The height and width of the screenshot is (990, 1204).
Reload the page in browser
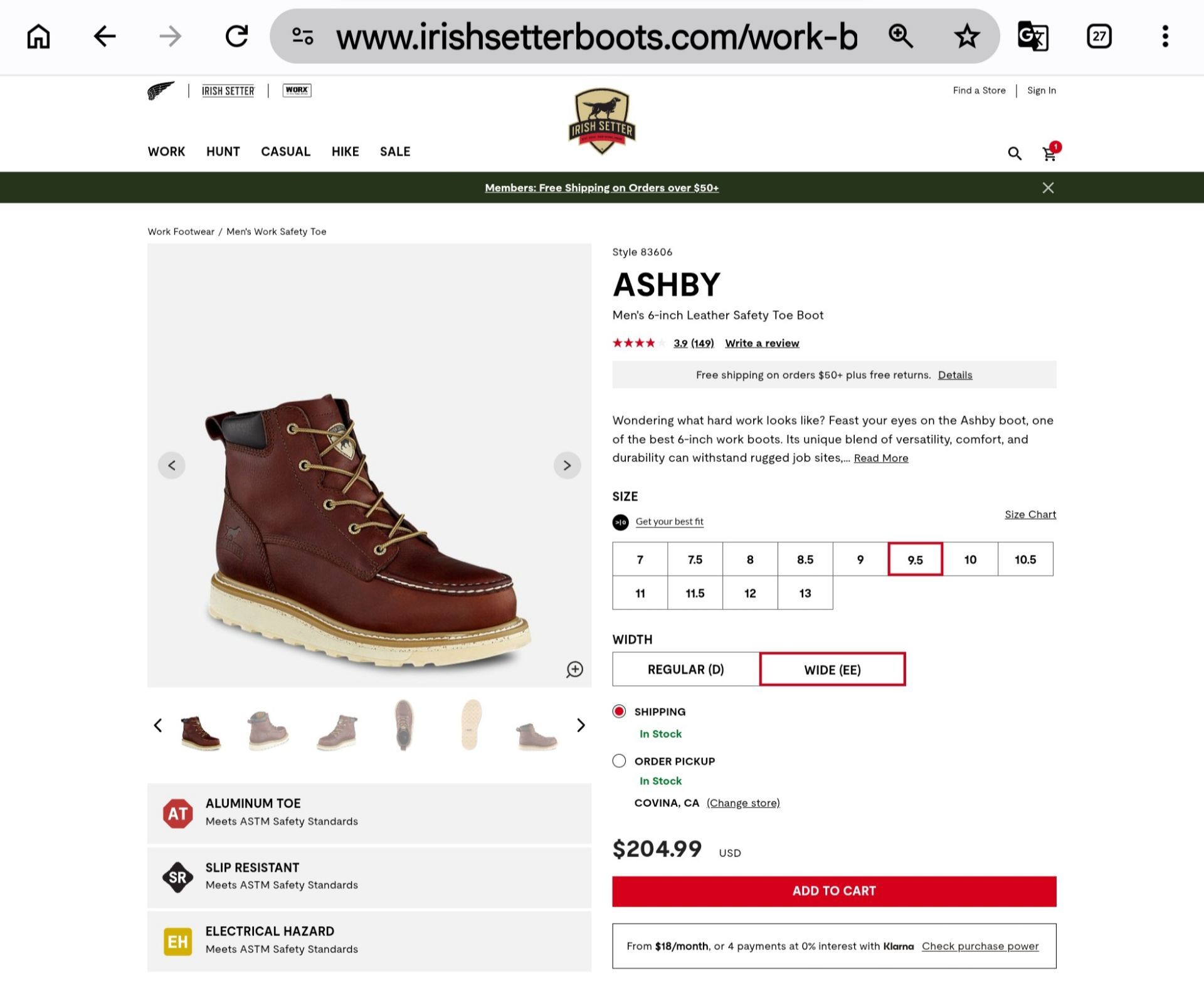(236, 36)
